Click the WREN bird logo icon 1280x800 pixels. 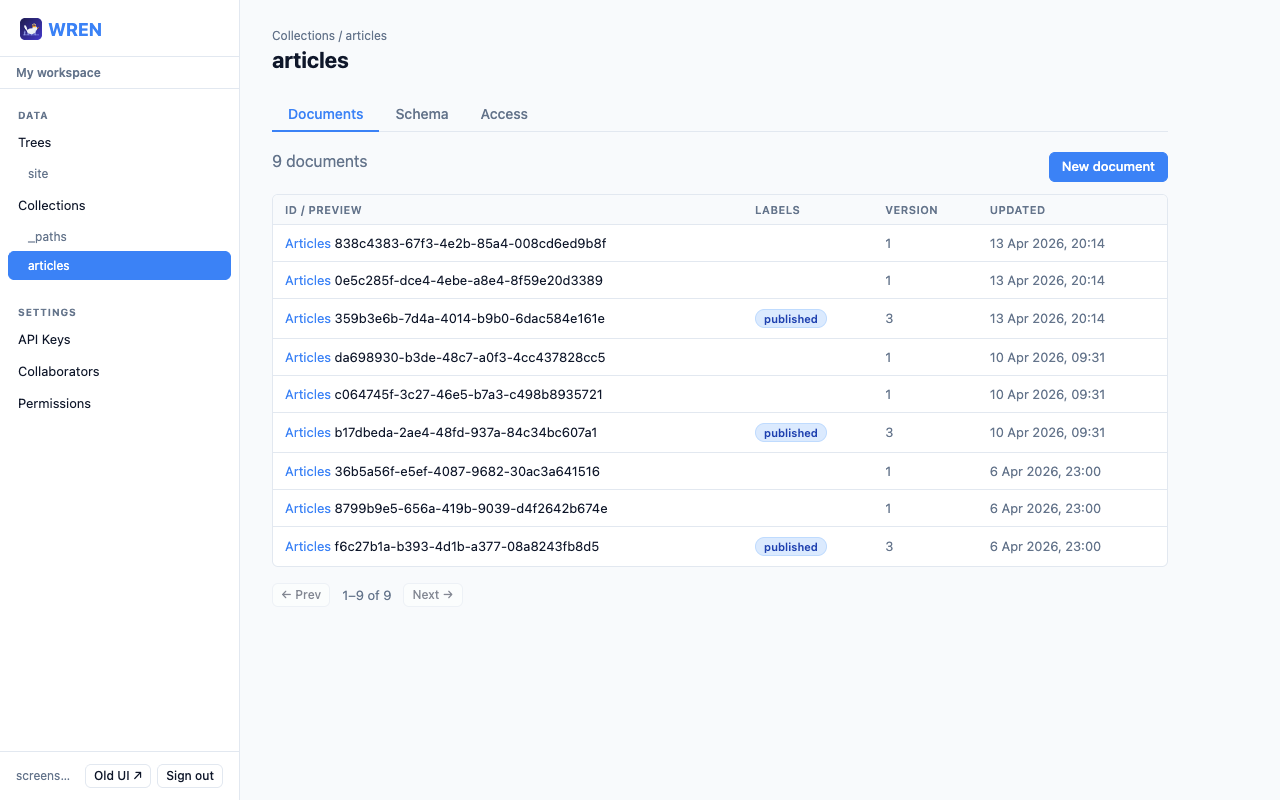pyautogui.click(x=31, y=29)
